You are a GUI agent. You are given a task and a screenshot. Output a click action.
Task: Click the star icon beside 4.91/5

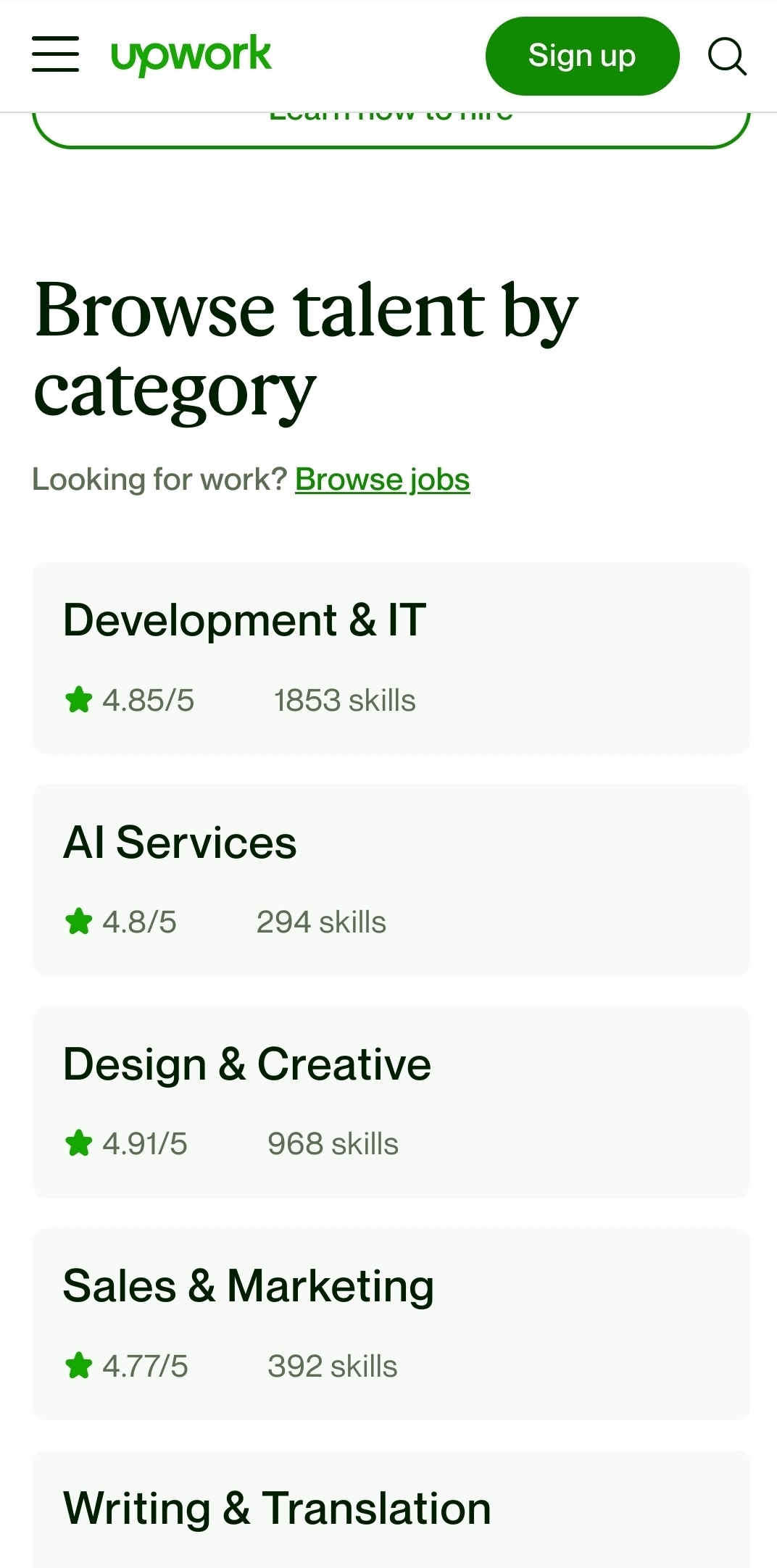coord(78,1143)
